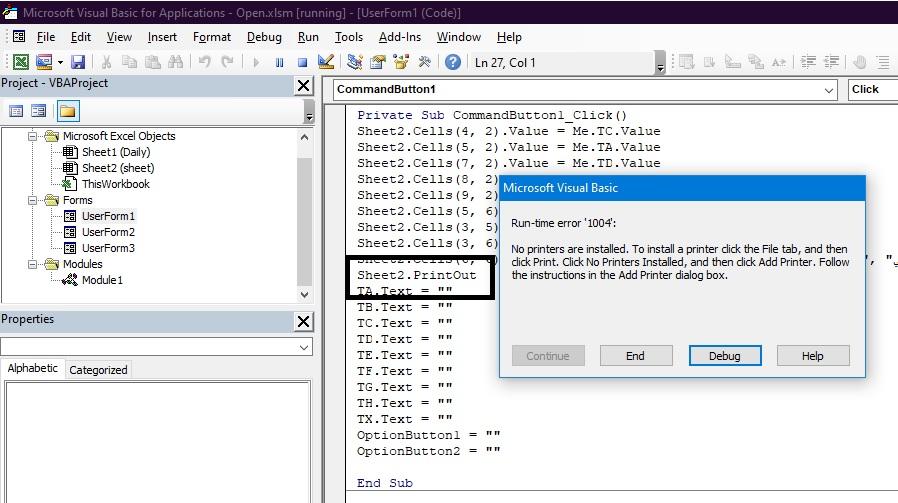Click the Comment Block icon
Viewport: 898px width, 503px height.
pyautogui.click(x=883, y=62)
